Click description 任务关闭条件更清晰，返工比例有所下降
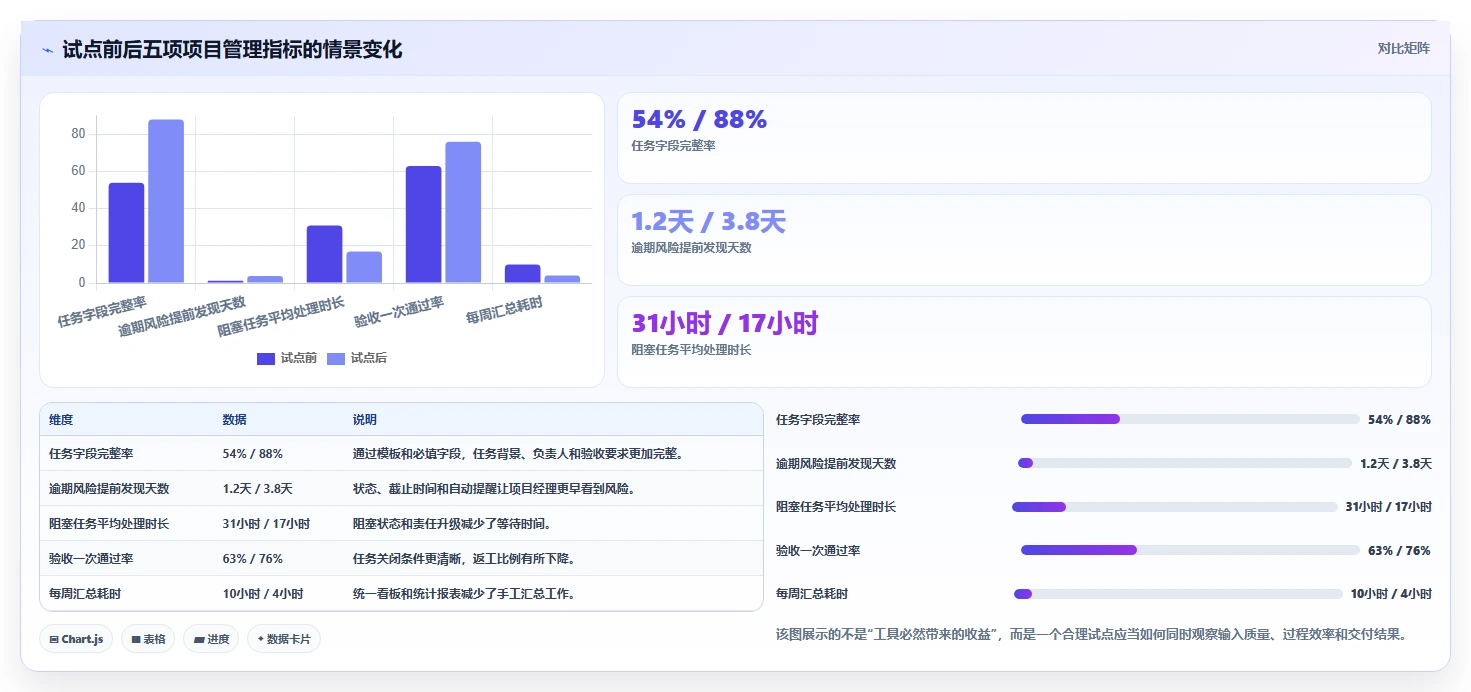 (x=464, y=559)
